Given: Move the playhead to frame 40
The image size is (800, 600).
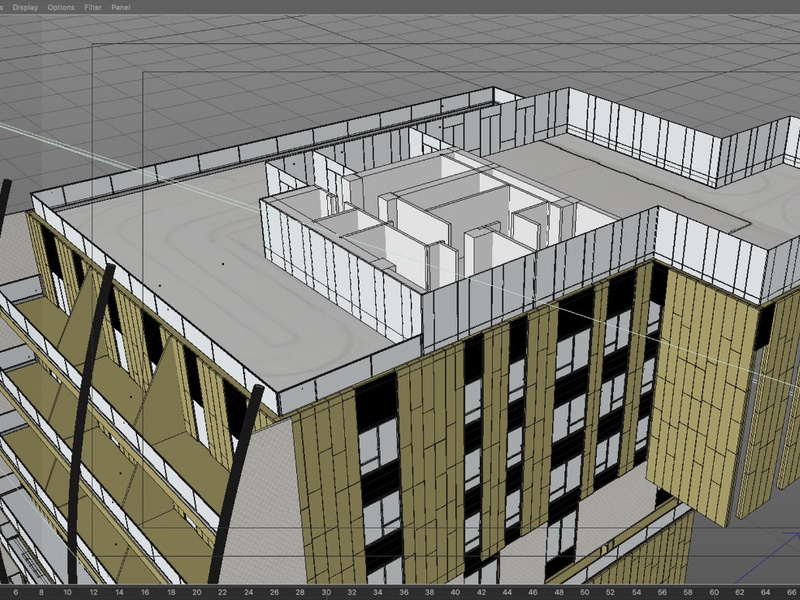Looking at the screenshot, I should 457,592.
